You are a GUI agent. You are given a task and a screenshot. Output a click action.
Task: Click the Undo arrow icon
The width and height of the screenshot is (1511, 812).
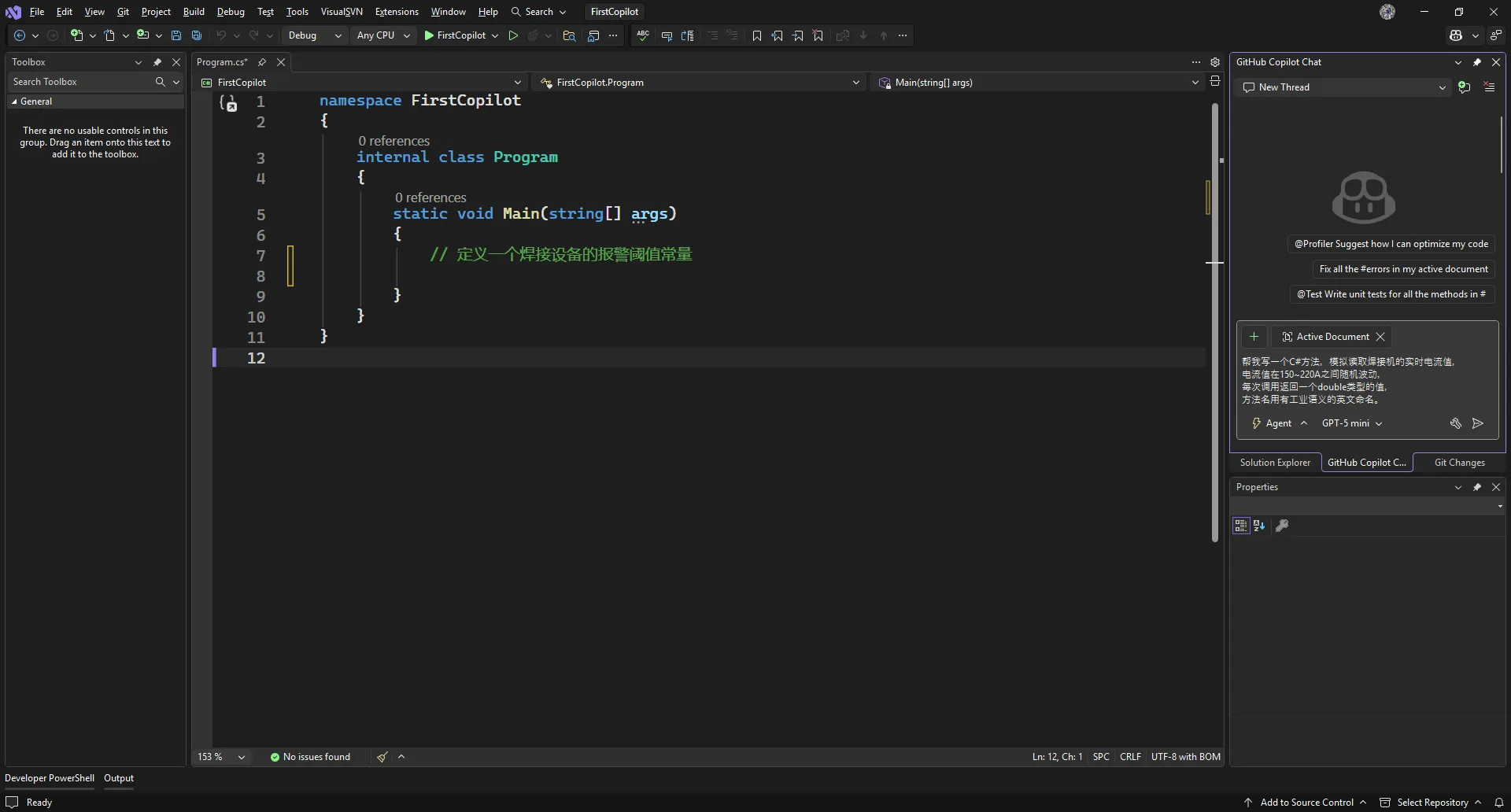click(221, 35)
